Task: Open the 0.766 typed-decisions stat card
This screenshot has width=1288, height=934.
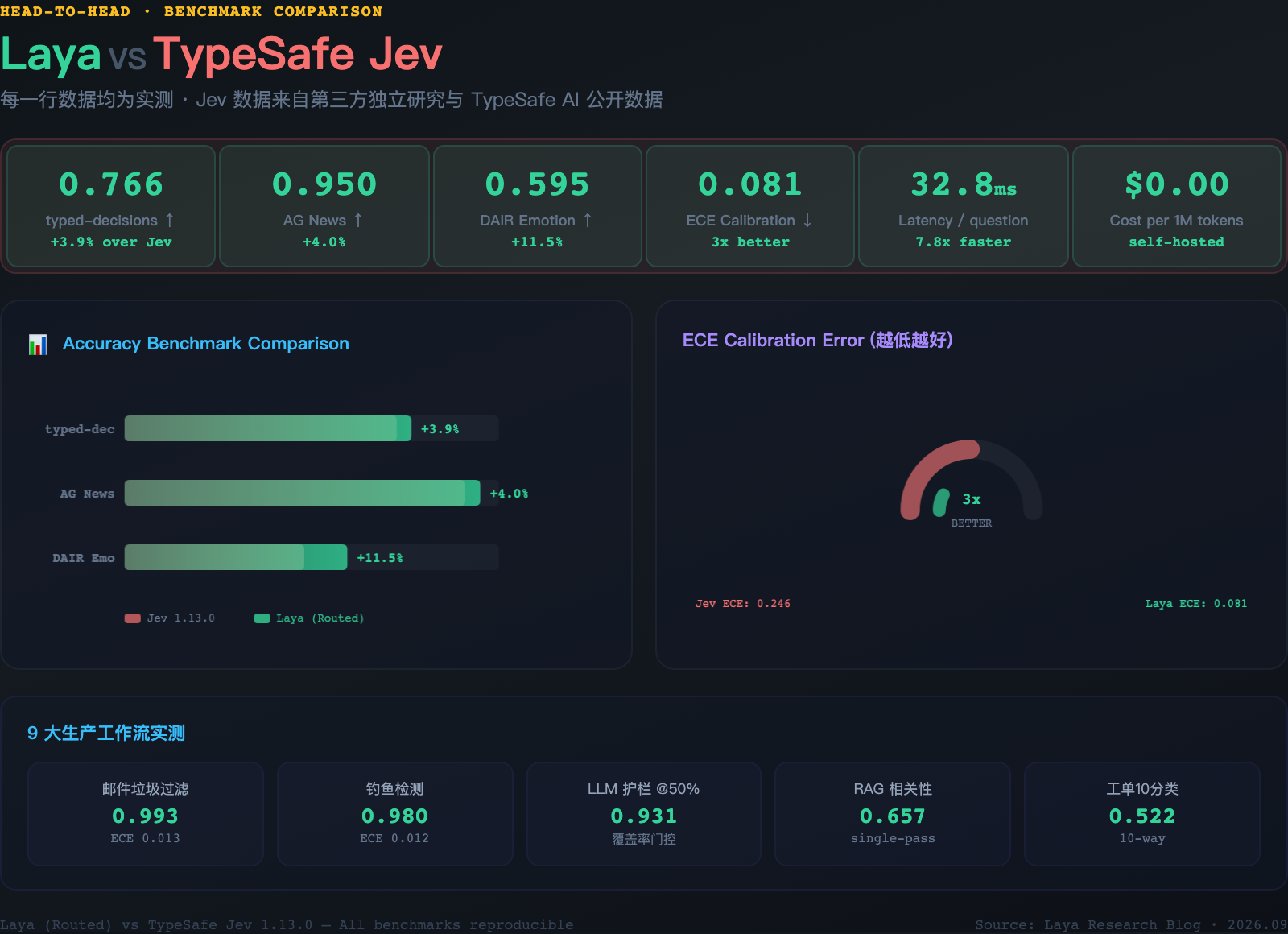Action: pos(111,206)
